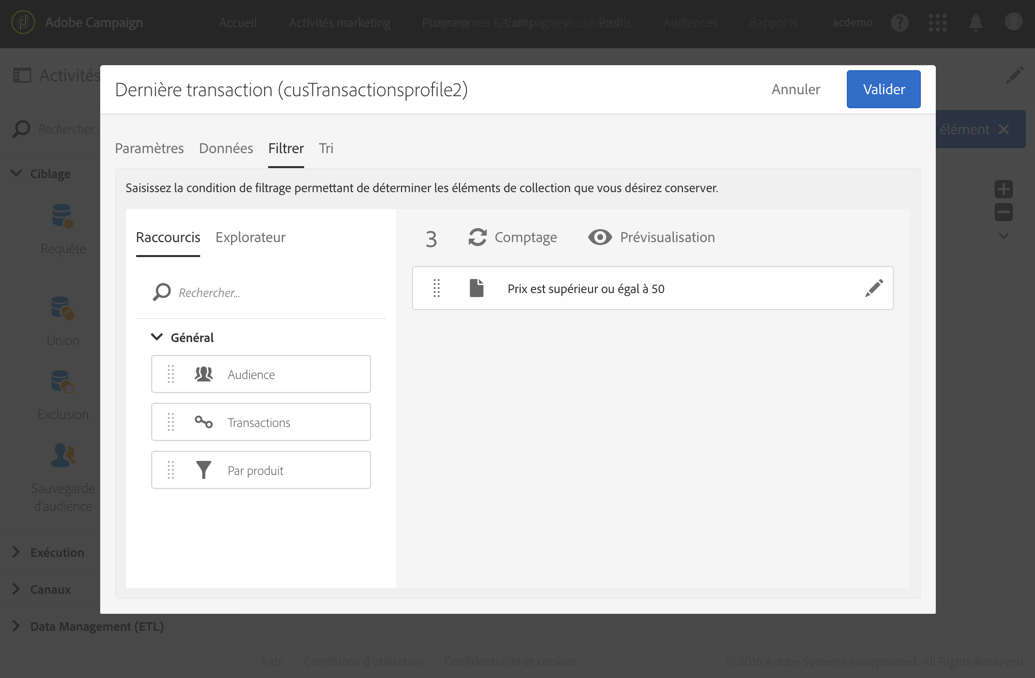Click the drag handle of Prix condition
The width and height of the screenshot is (1035, 678).
[437, 289]
